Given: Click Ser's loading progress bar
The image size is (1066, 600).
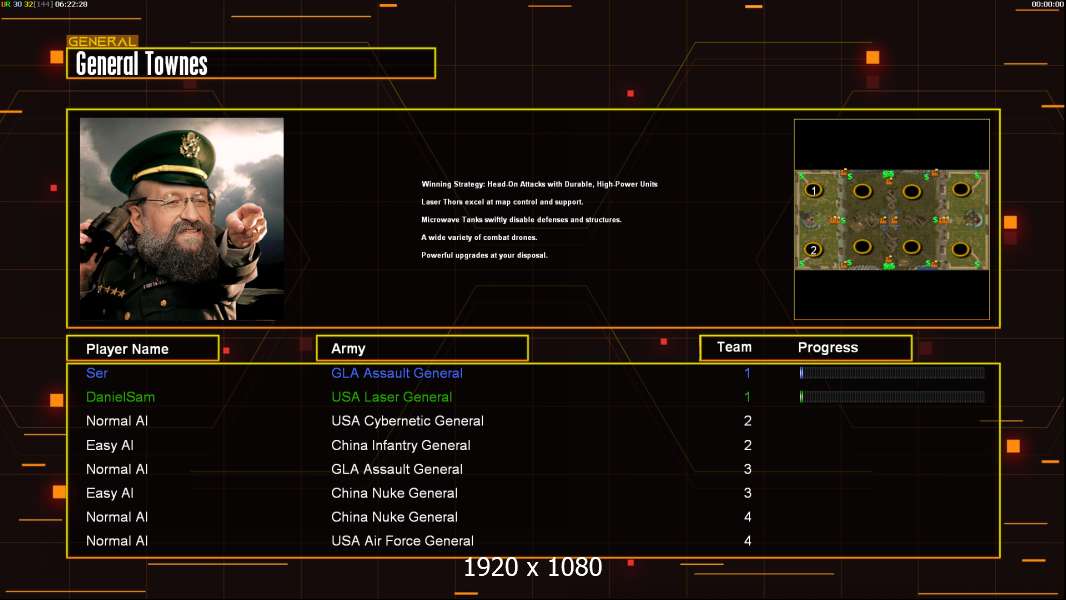Looking at the screenshot, I should tap(892, 373).
